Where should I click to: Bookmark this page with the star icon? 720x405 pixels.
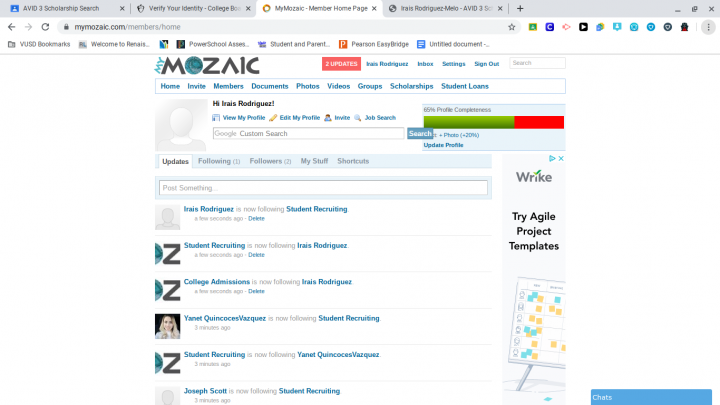tap(512, 27)
